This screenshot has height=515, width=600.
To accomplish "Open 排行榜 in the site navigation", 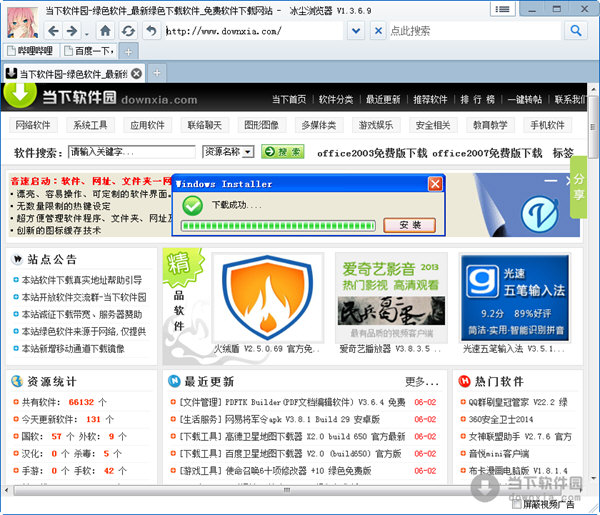I will click(478, 100).
